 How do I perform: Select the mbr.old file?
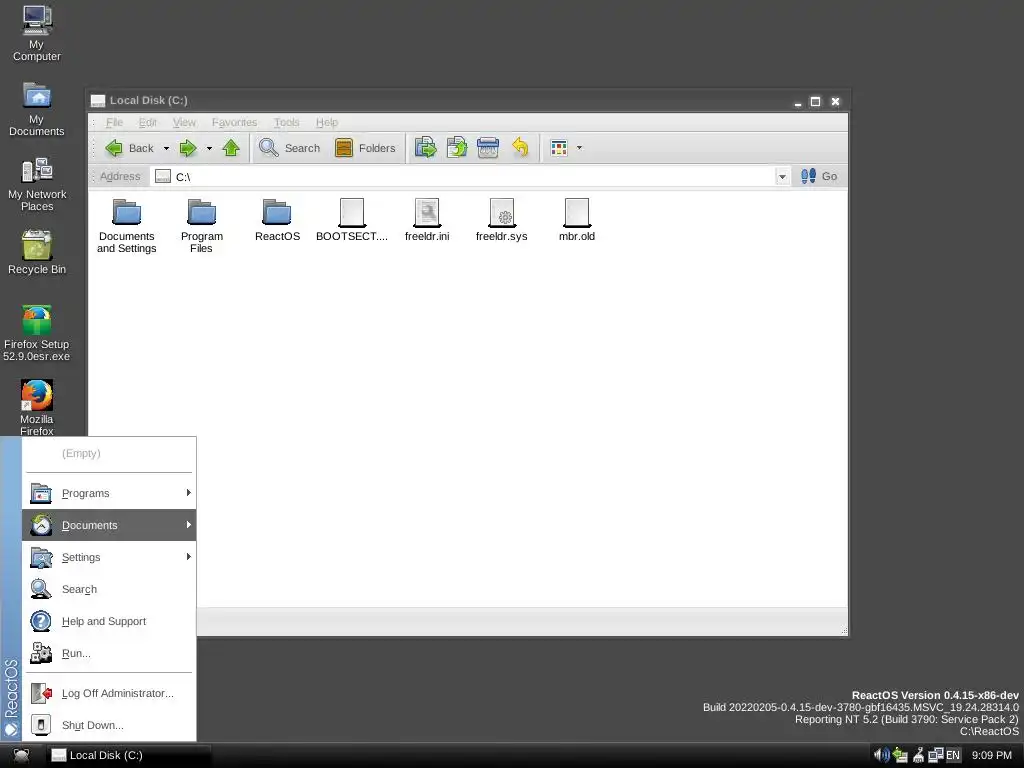point(577,221)
